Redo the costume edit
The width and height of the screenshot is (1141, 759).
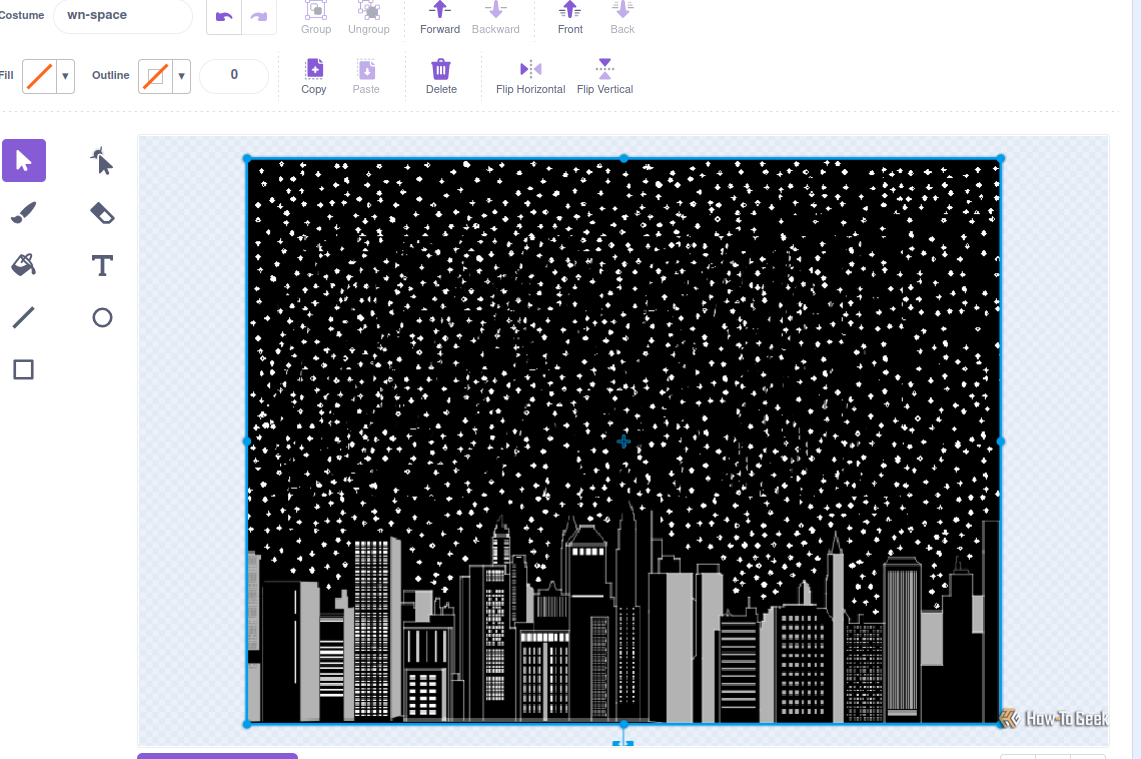tap(259, 17)
